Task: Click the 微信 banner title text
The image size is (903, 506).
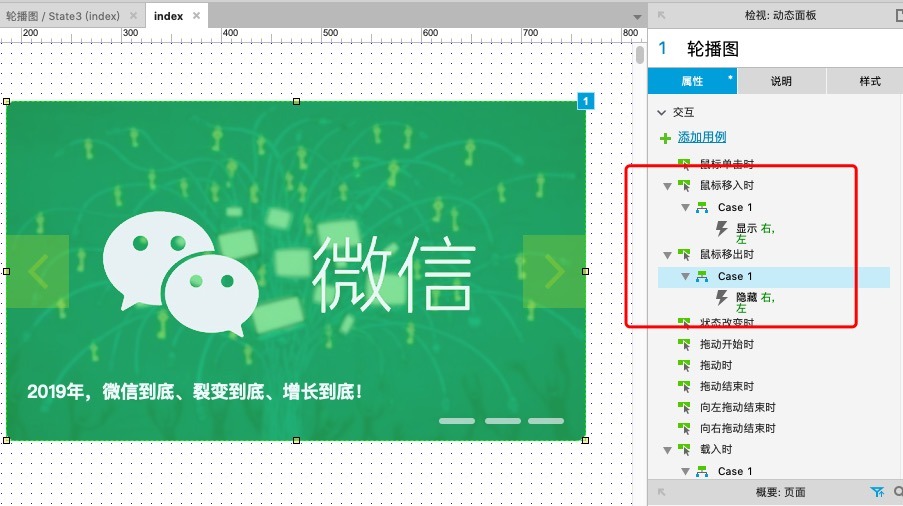Action: (394, 275)
